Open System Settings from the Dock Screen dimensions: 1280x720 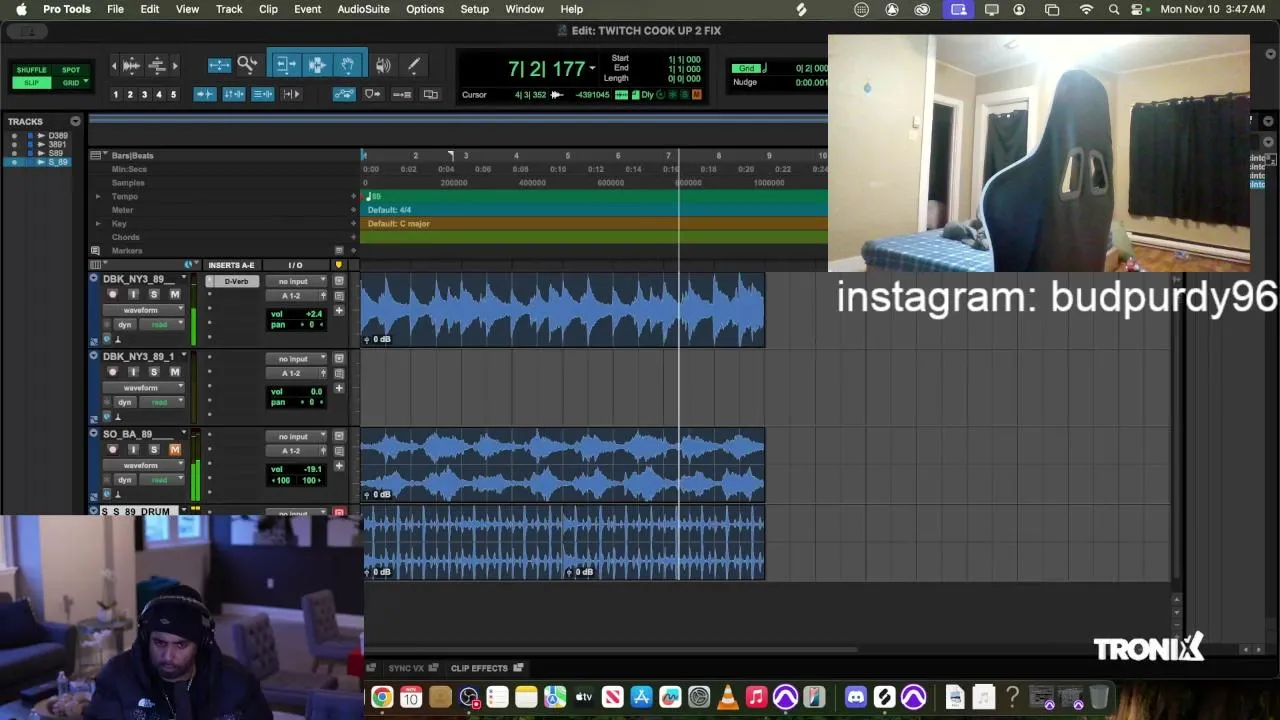(699, 697)
